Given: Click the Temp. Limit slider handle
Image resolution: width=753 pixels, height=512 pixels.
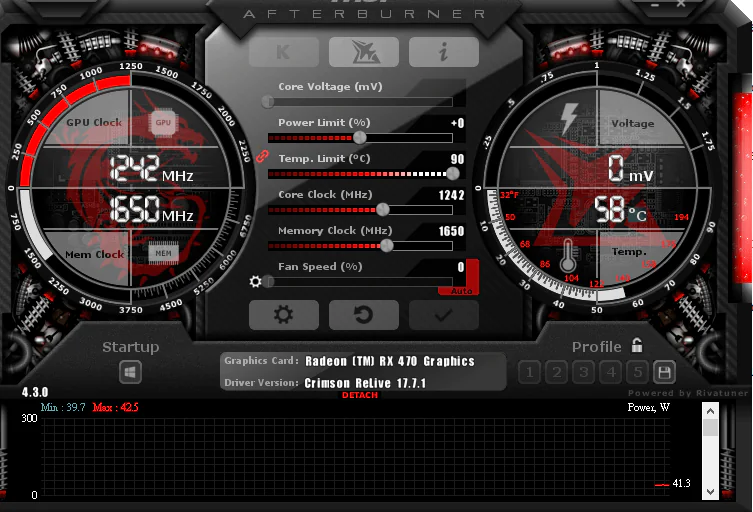Looking at the screenshot, I should coord(452,174).
